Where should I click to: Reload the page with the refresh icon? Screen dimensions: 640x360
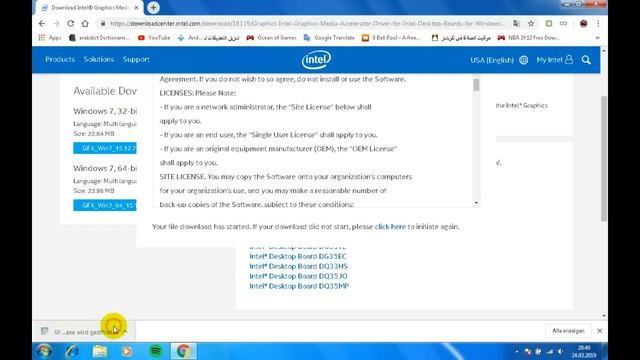click(71, 24)
